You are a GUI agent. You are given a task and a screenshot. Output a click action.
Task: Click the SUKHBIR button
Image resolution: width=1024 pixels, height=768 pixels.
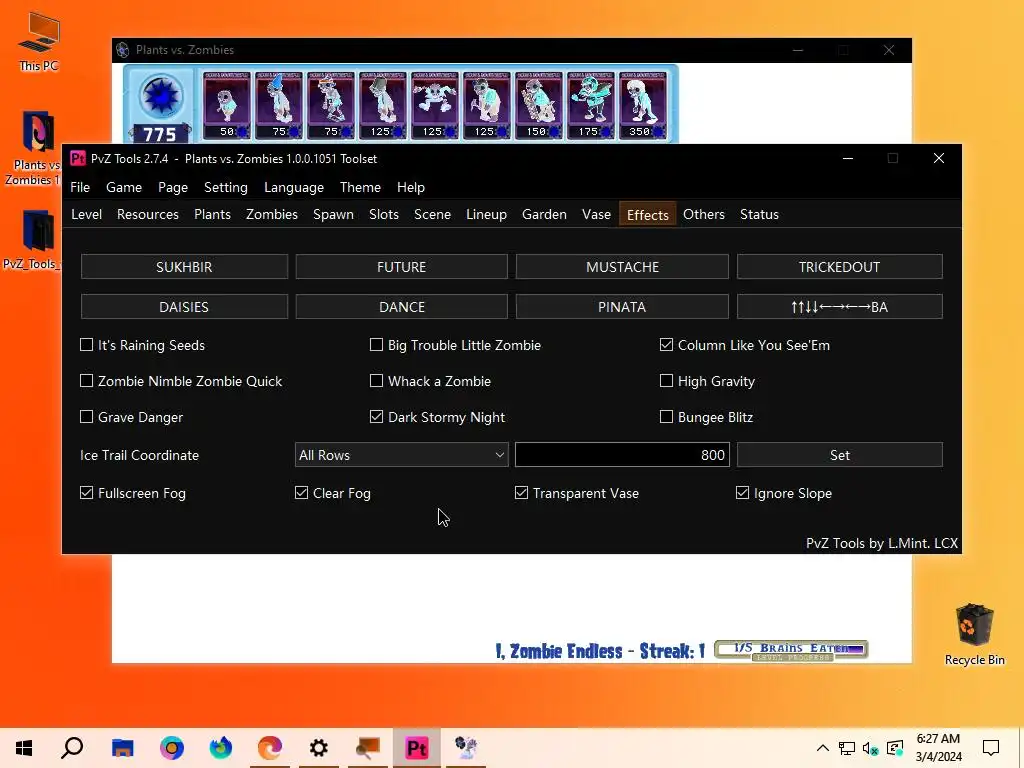pyautogui.click(x=184, y=266)
